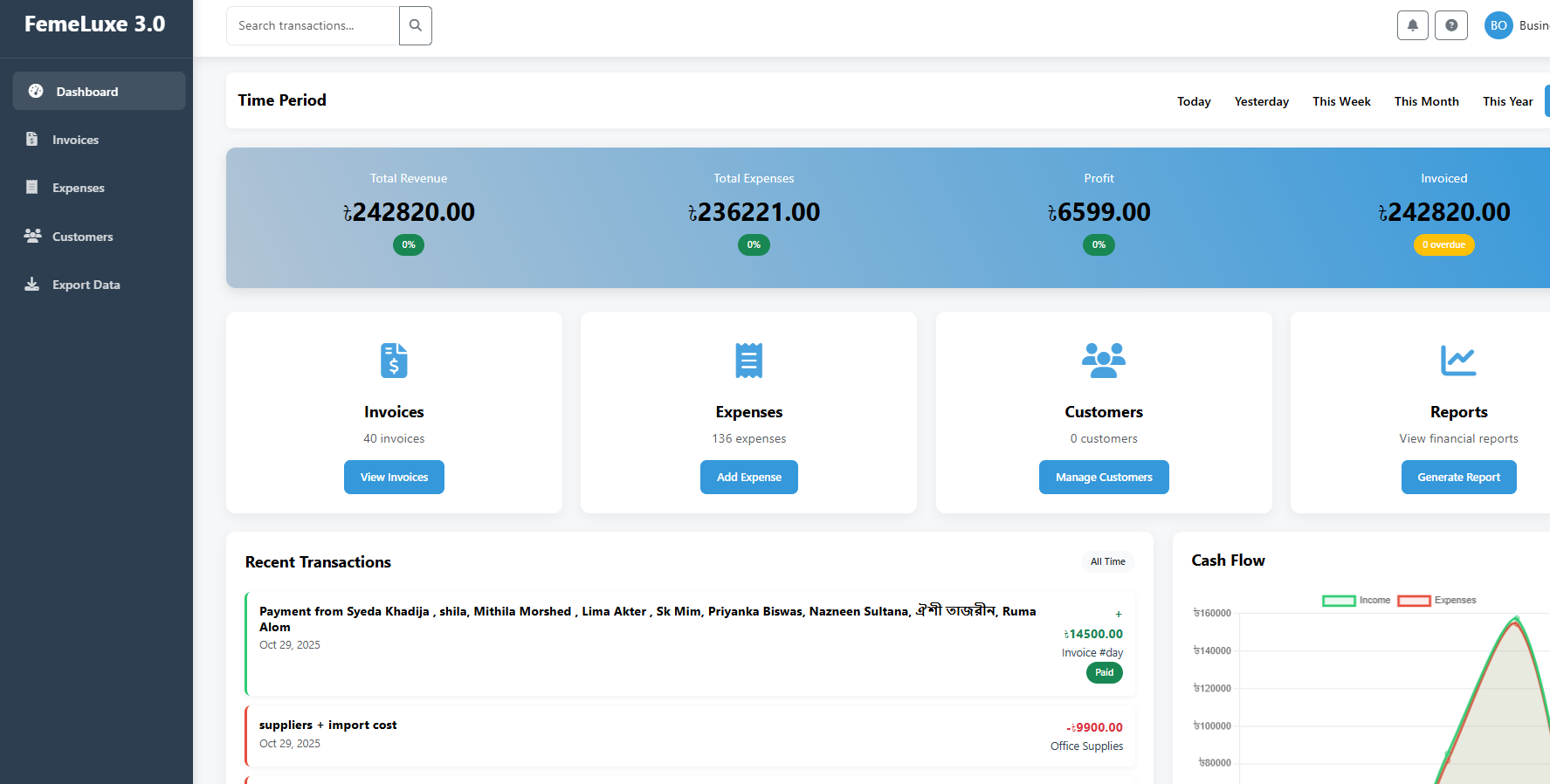Image resolution: width=1550 pixels, height=784 pixels.
Task: Click the search magnifier icon button
Action: [416, 26]
